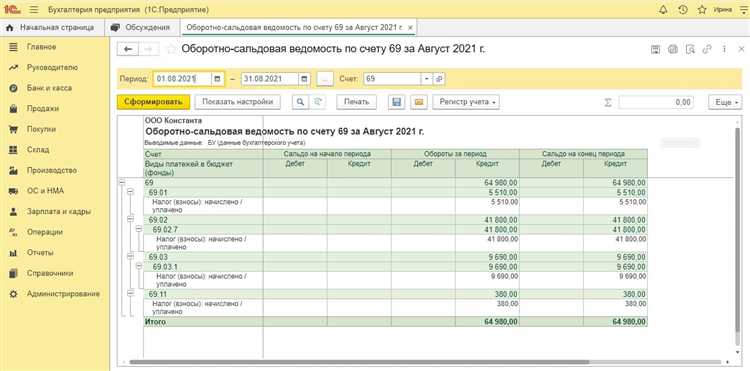Open the hamburger main menu icon
750x371 pixels.
(x=33, y=10)
